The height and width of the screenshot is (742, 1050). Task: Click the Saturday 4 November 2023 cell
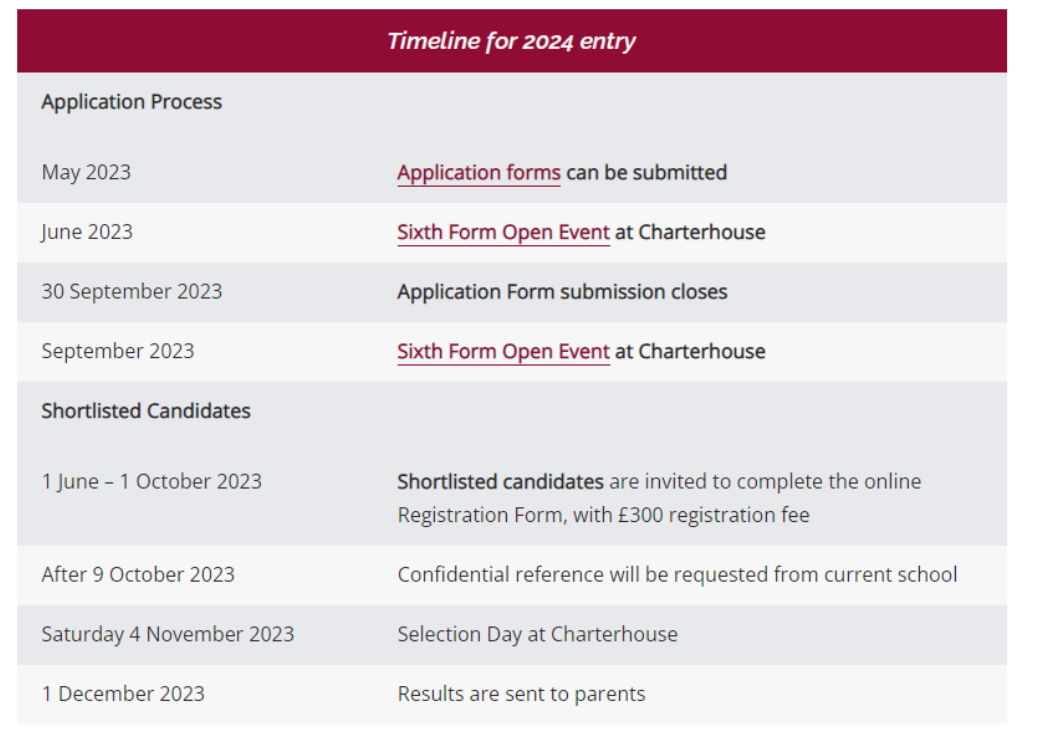168,635
